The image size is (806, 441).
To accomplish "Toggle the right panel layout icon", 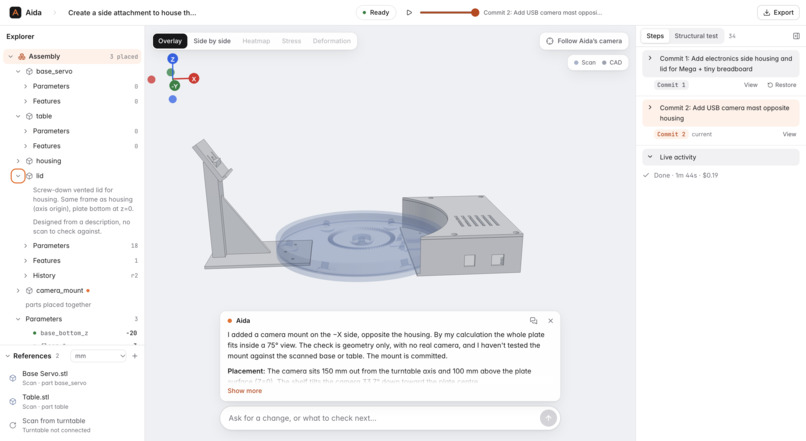I will point(796,36).
